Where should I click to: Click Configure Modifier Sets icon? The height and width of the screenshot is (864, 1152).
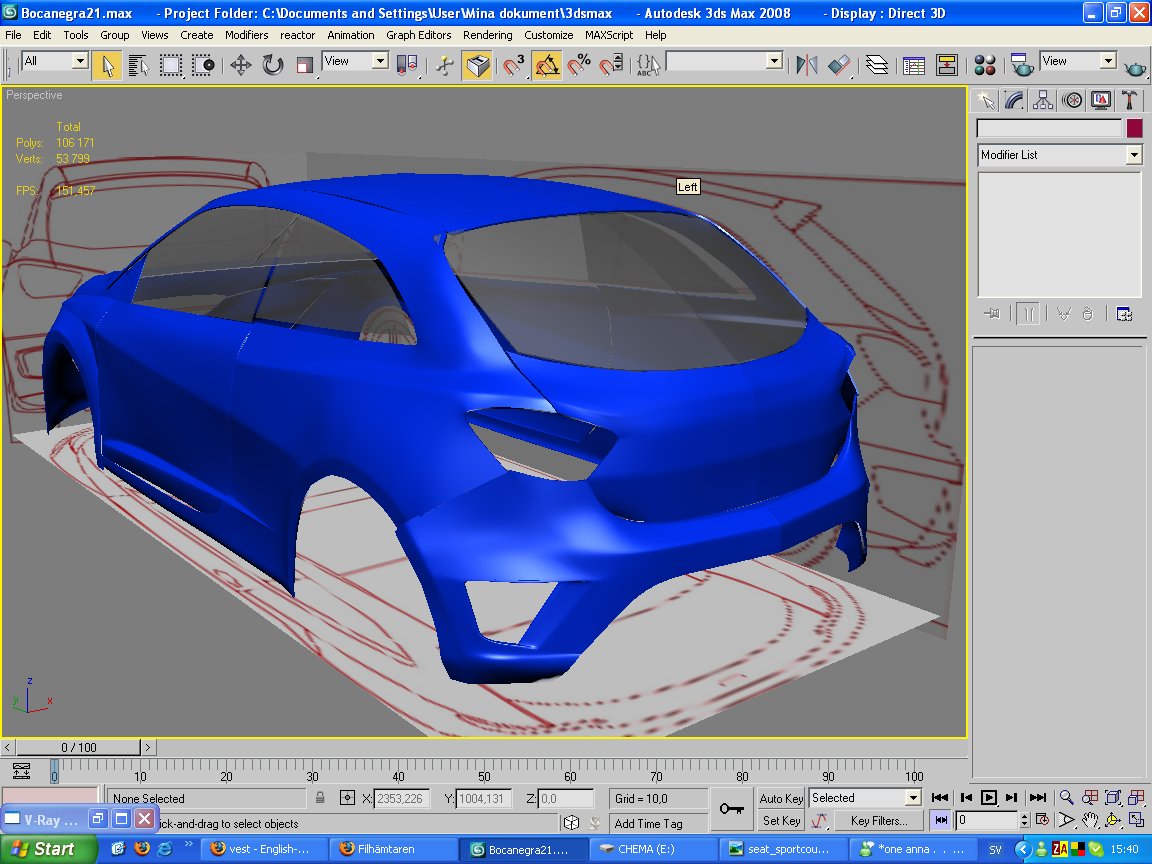click(1124, 314)
